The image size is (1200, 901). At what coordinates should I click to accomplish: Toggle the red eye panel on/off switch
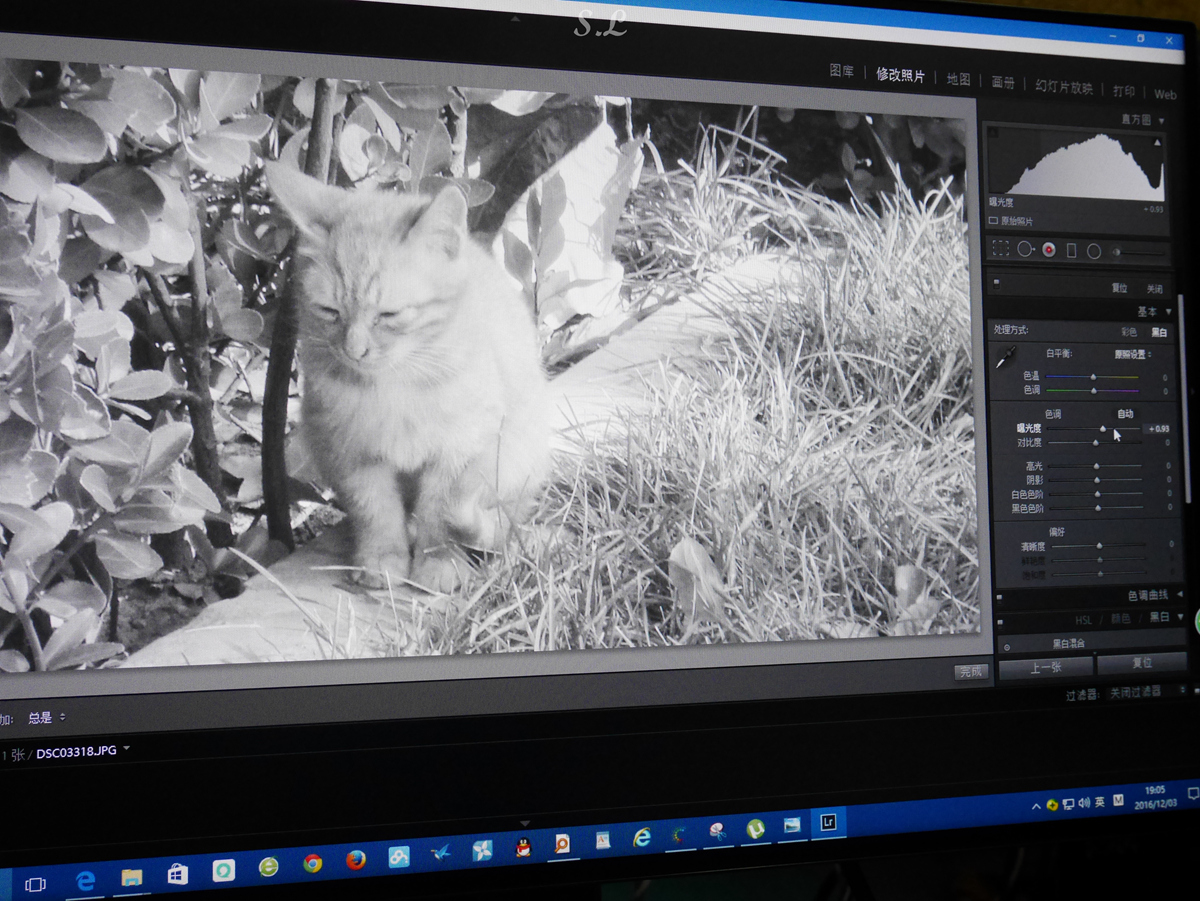[x=997, y=283]
